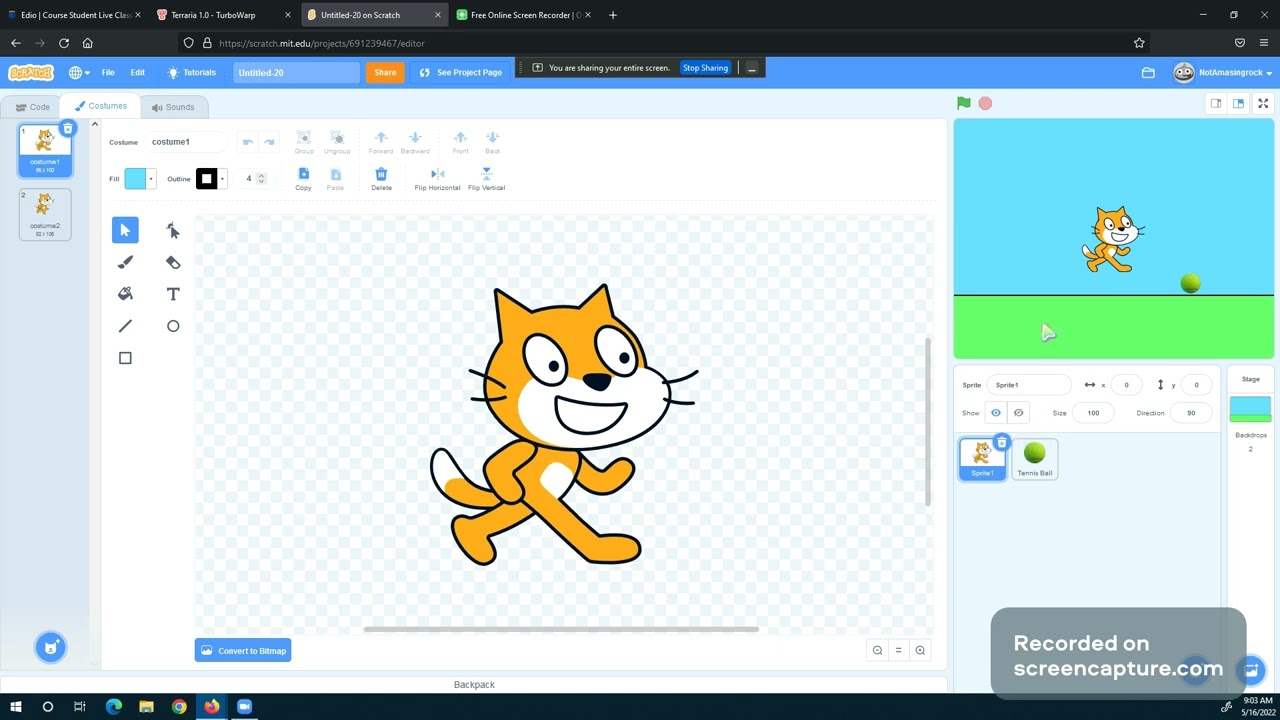Switch to Terraria 1.0 - TurboWarp browser tab
Viewport: 1280px width, 720px height.
pos(222,15)
